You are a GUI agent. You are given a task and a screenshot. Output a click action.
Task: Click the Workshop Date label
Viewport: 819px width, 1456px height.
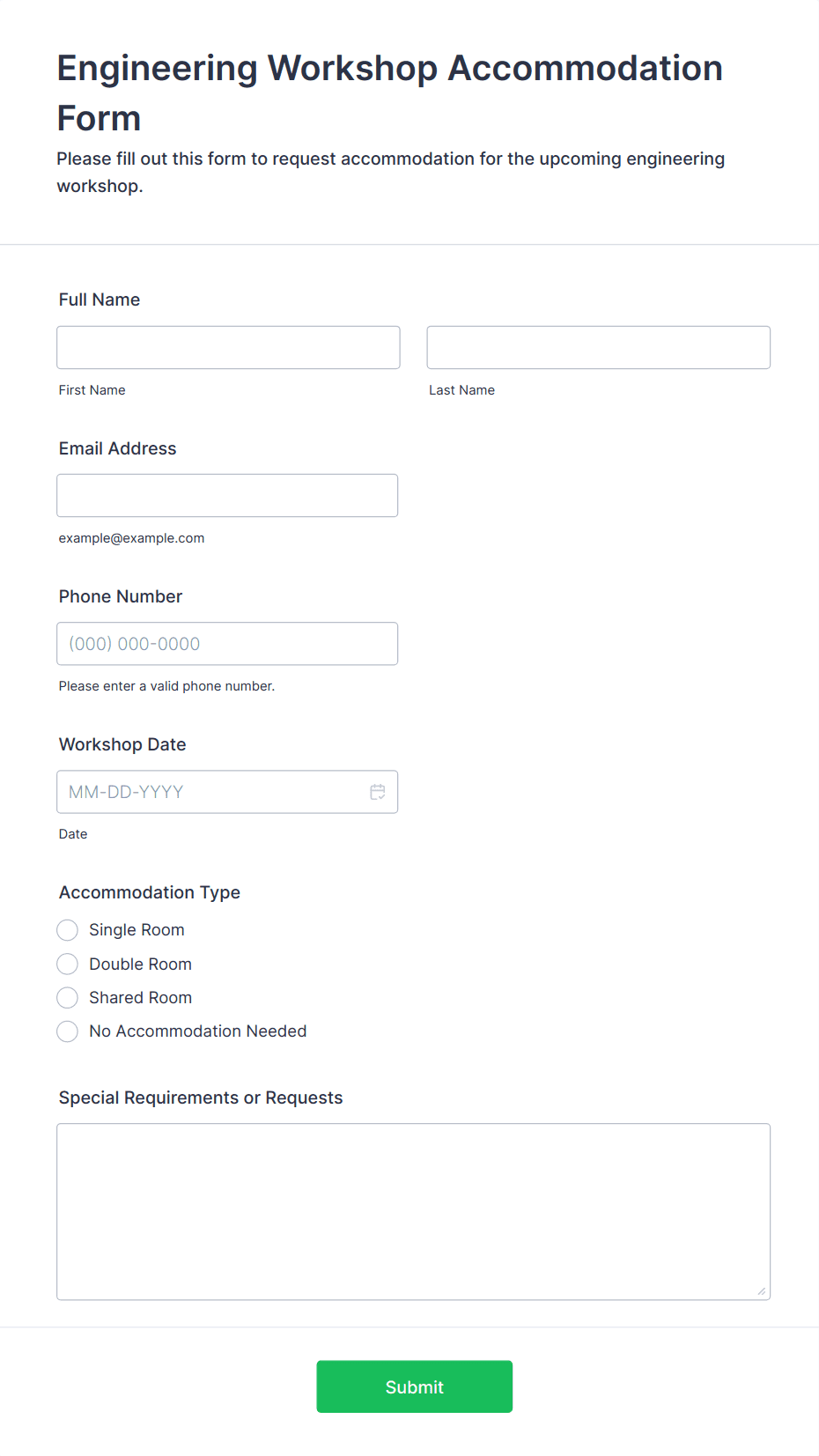122,744
